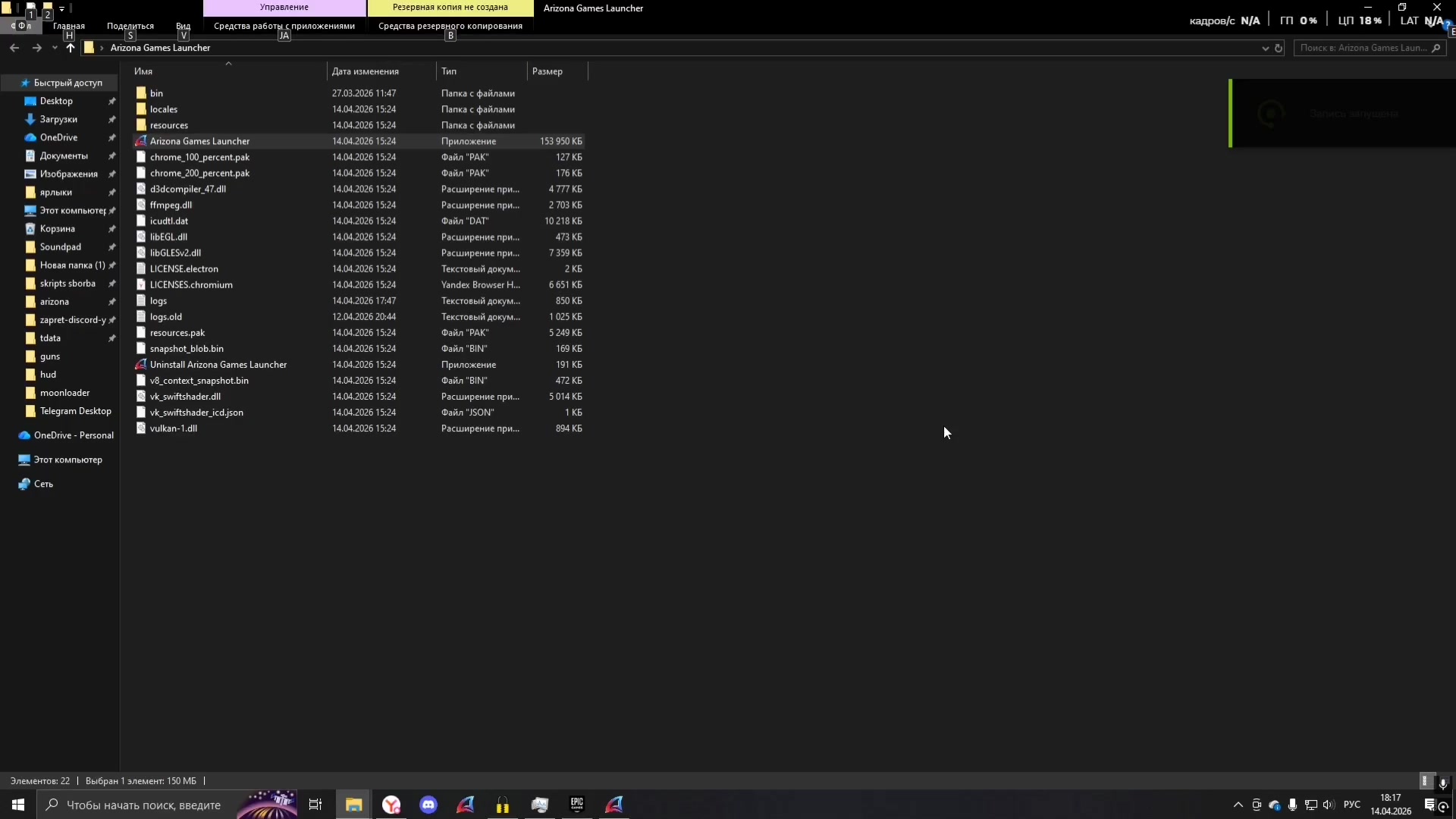Open the Средства работы с приложениями tab
Screen dimensions: 1456x819
pos(284,26)
